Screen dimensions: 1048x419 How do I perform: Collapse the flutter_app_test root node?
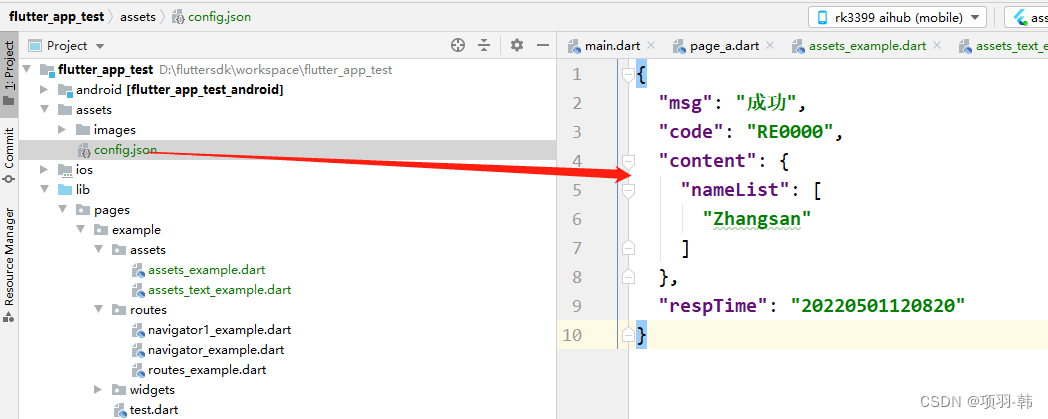[27, 69]
